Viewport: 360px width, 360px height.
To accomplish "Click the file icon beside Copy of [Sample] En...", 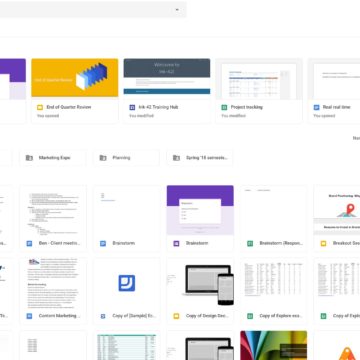I will click(x=103, y=316).
